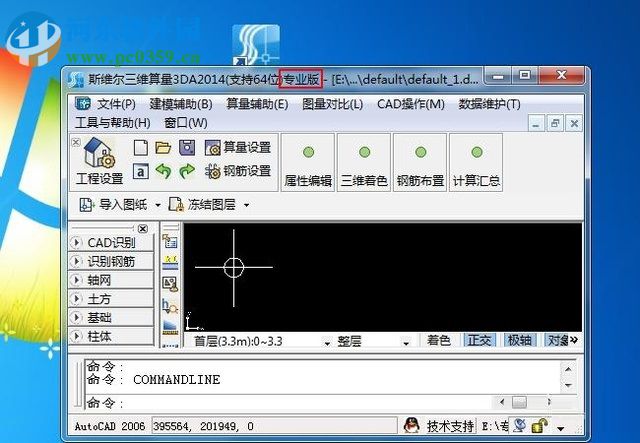Expand the 基础 panel section

click(111, 318)
